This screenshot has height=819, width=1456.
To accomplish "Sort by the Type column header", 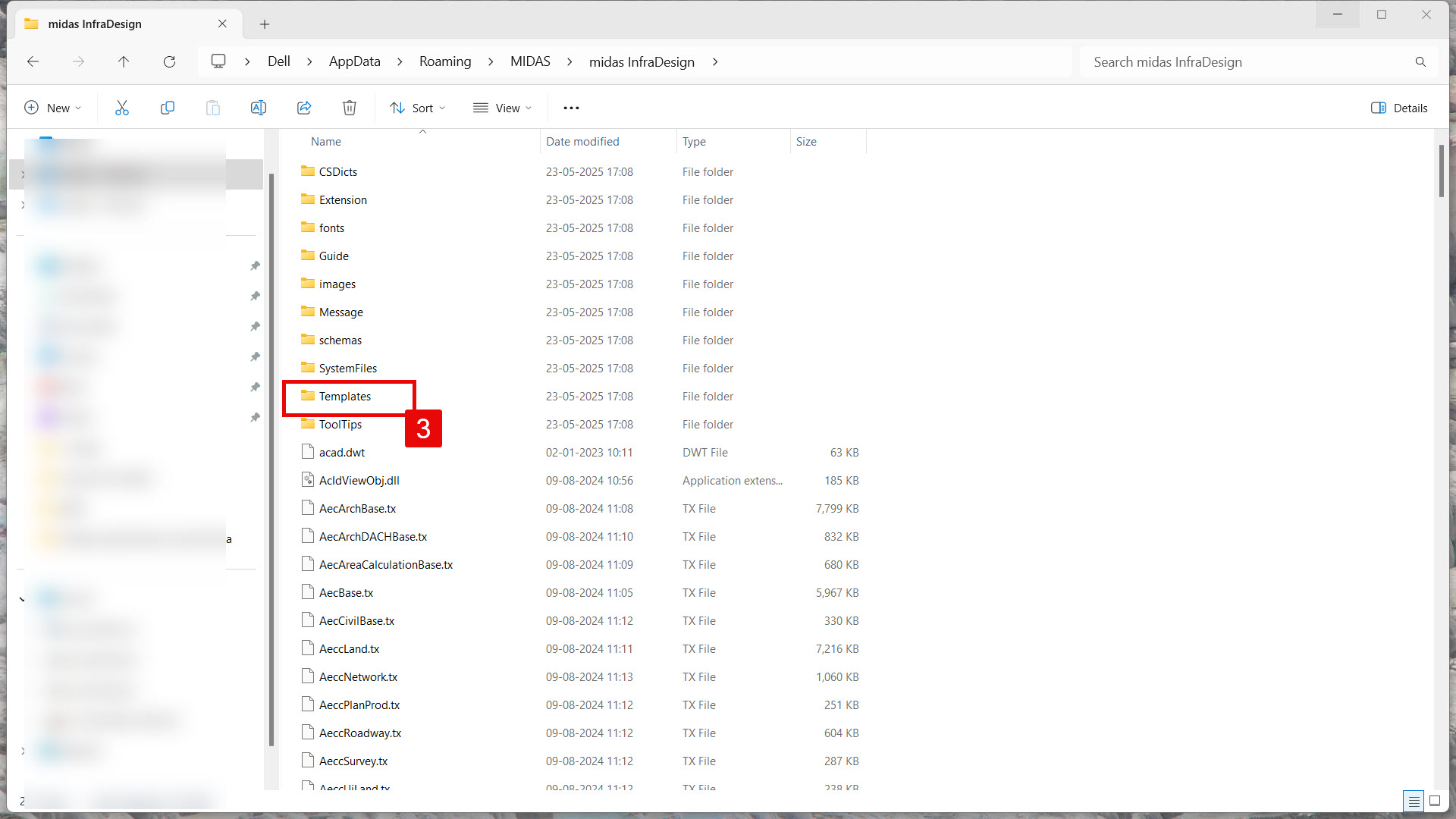I will click(694, 142).
